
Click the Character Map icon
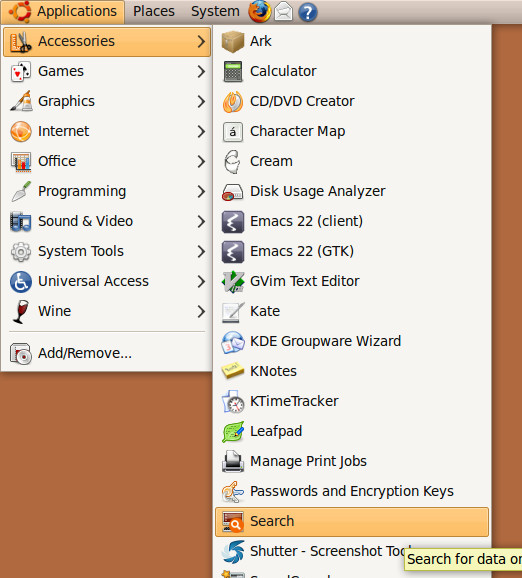(x=233, y=131)
